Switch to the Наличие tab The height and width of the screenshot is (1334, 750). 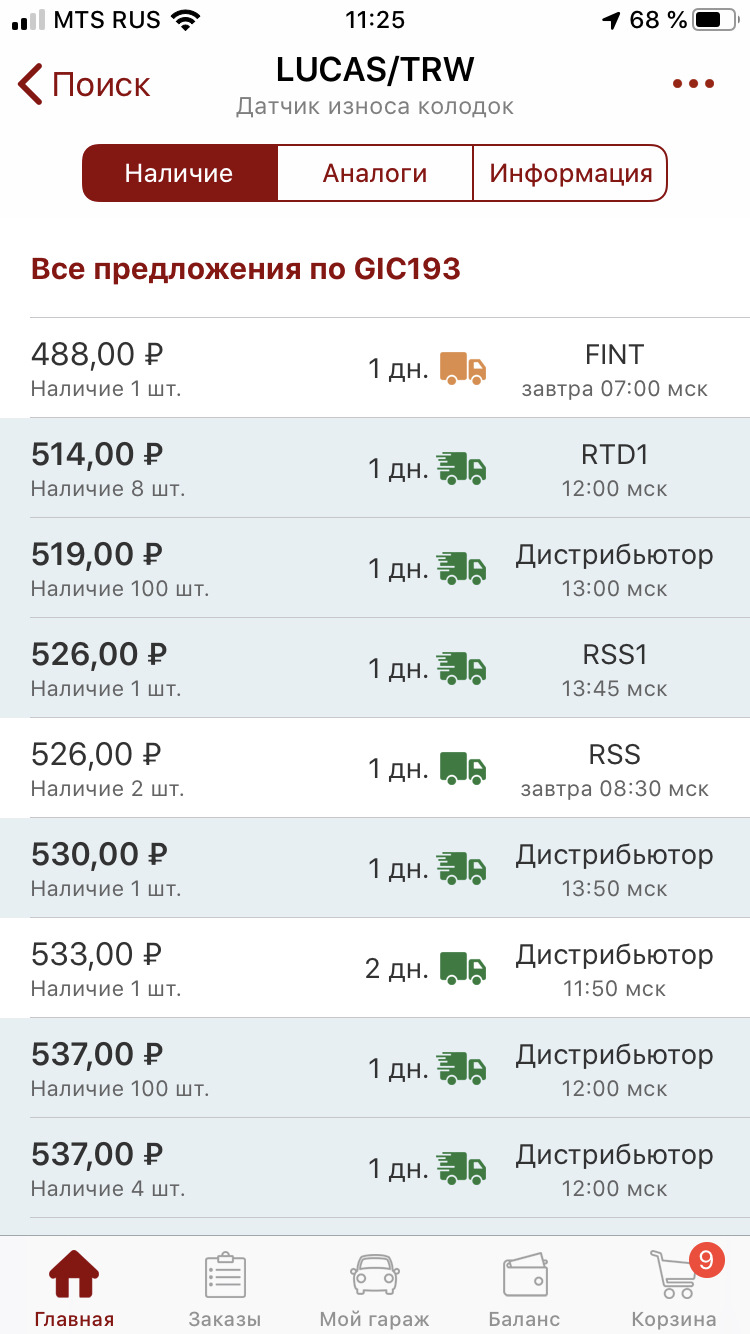click(x=179, y=173)
